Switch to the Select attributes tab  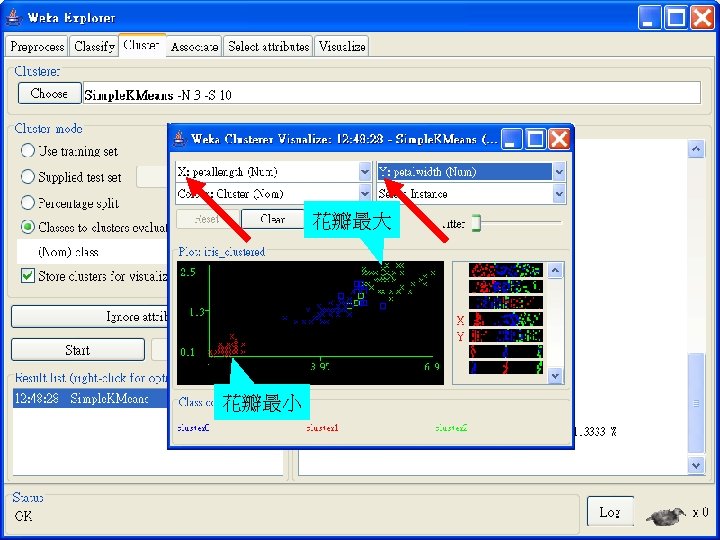(268, 46)
